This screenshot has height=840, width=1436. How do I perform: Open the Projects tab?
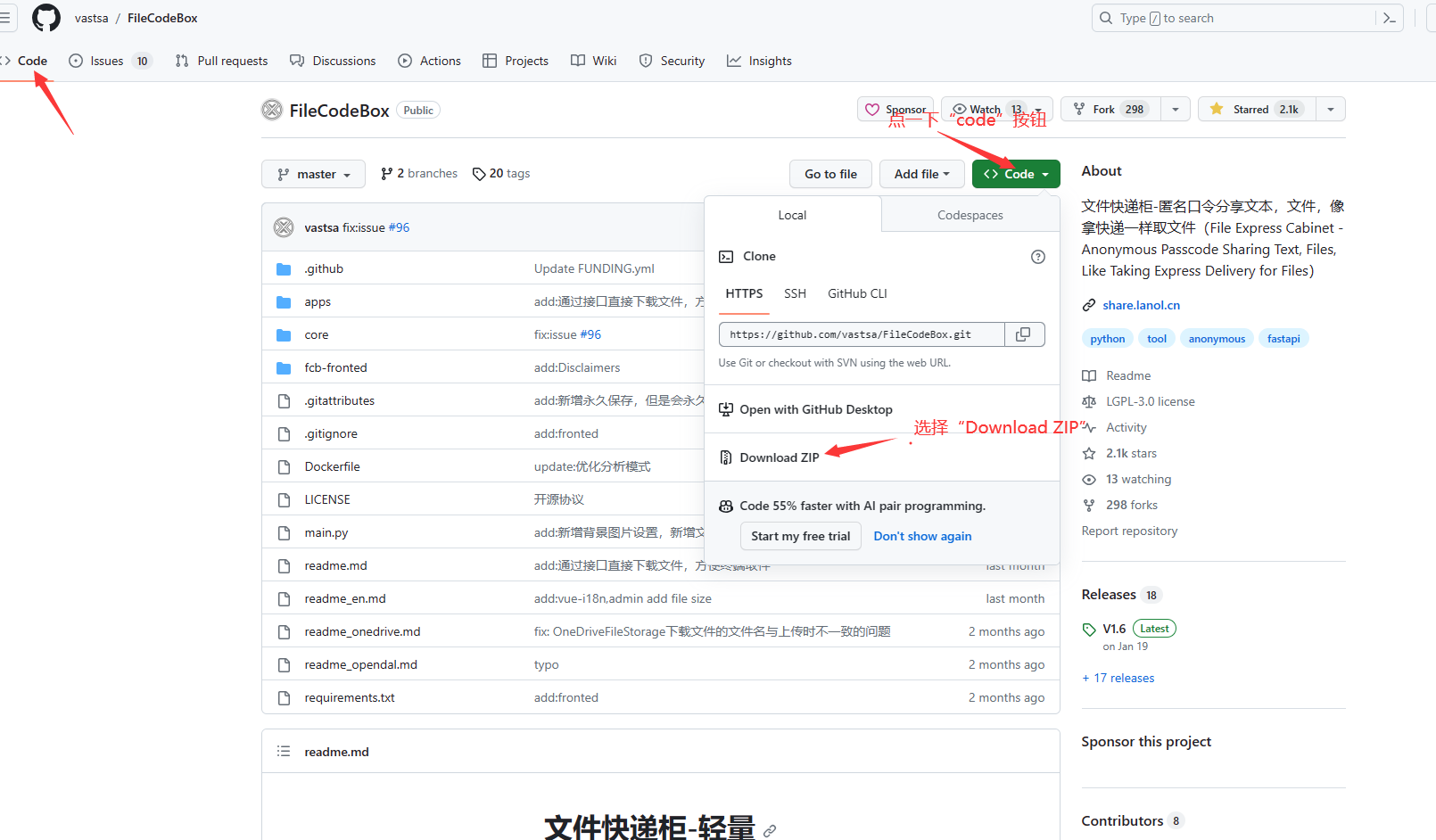(516, 61)
